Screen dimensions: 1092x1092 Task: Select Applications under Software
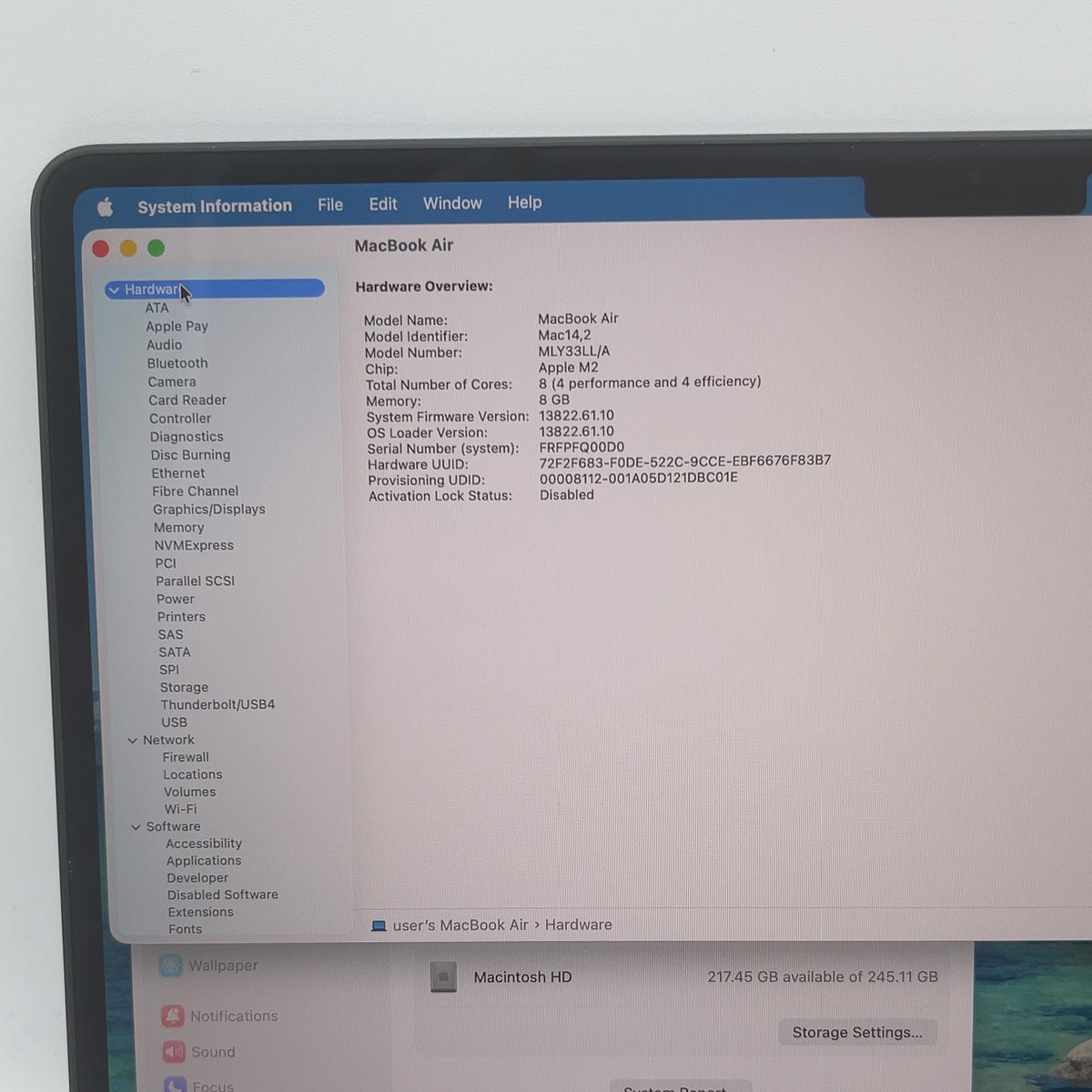204,861
